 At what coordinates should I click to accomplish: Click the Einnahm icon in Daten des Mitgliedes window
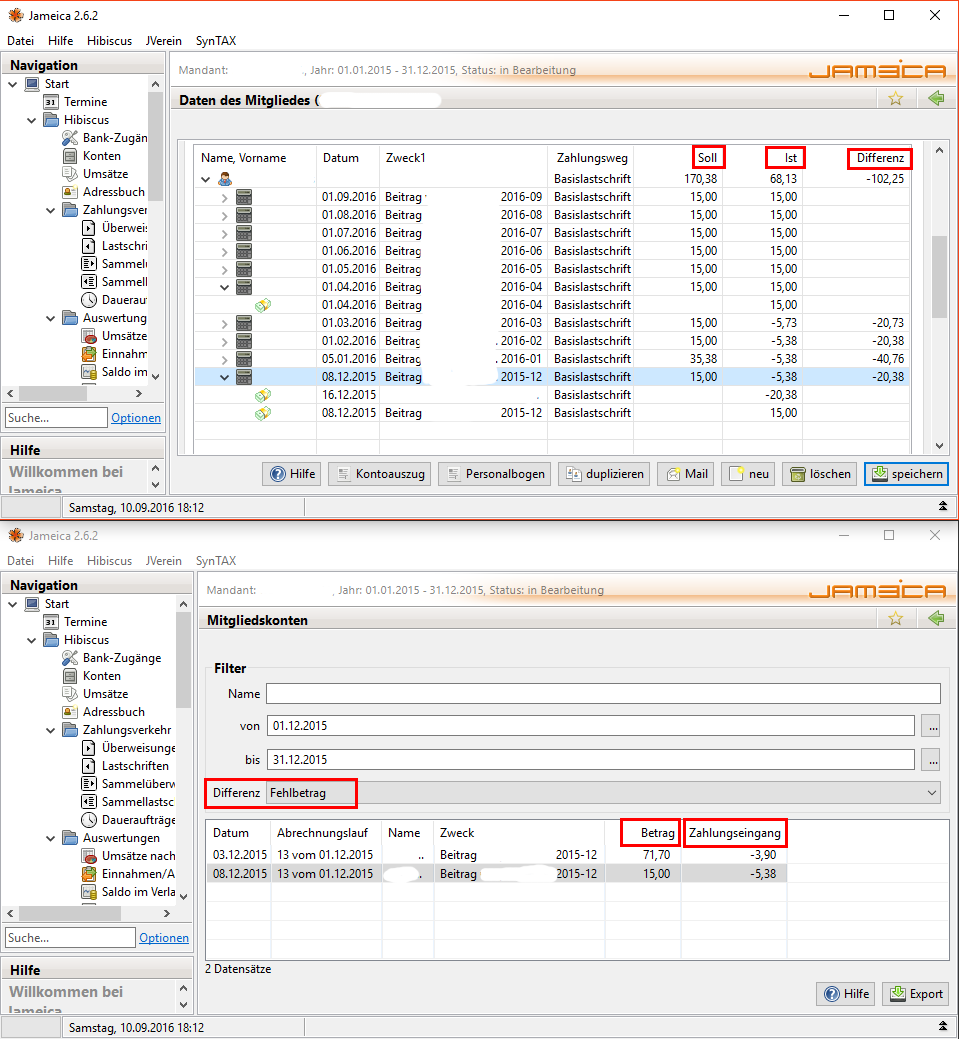point(89,354)
